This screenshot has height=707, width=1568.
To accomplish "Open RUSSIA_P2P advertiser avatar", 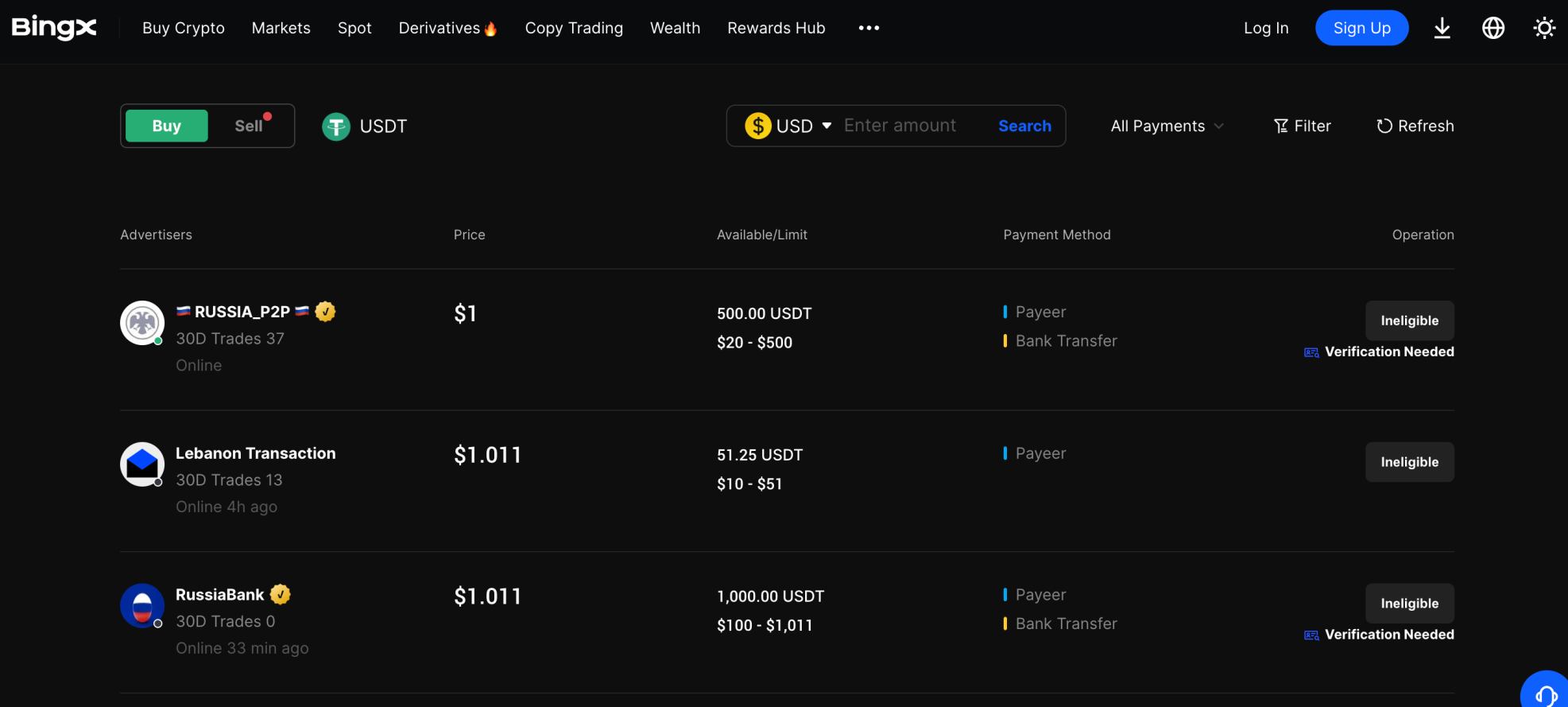I will tap(142, 323).
